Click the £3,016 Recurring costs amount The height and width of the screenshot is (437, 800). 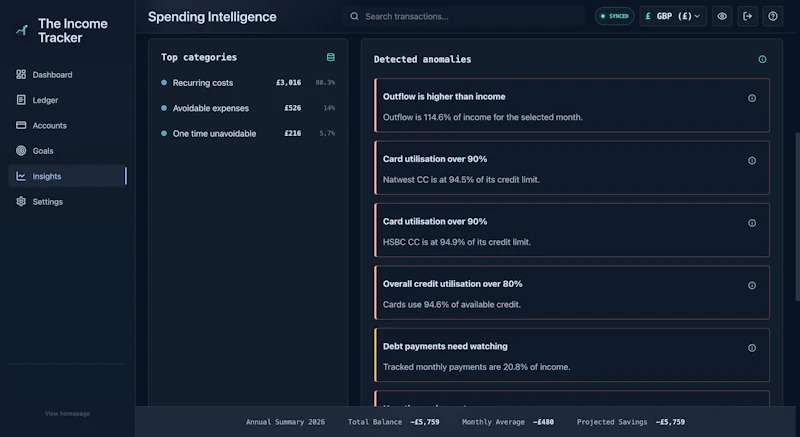point(288,83)
